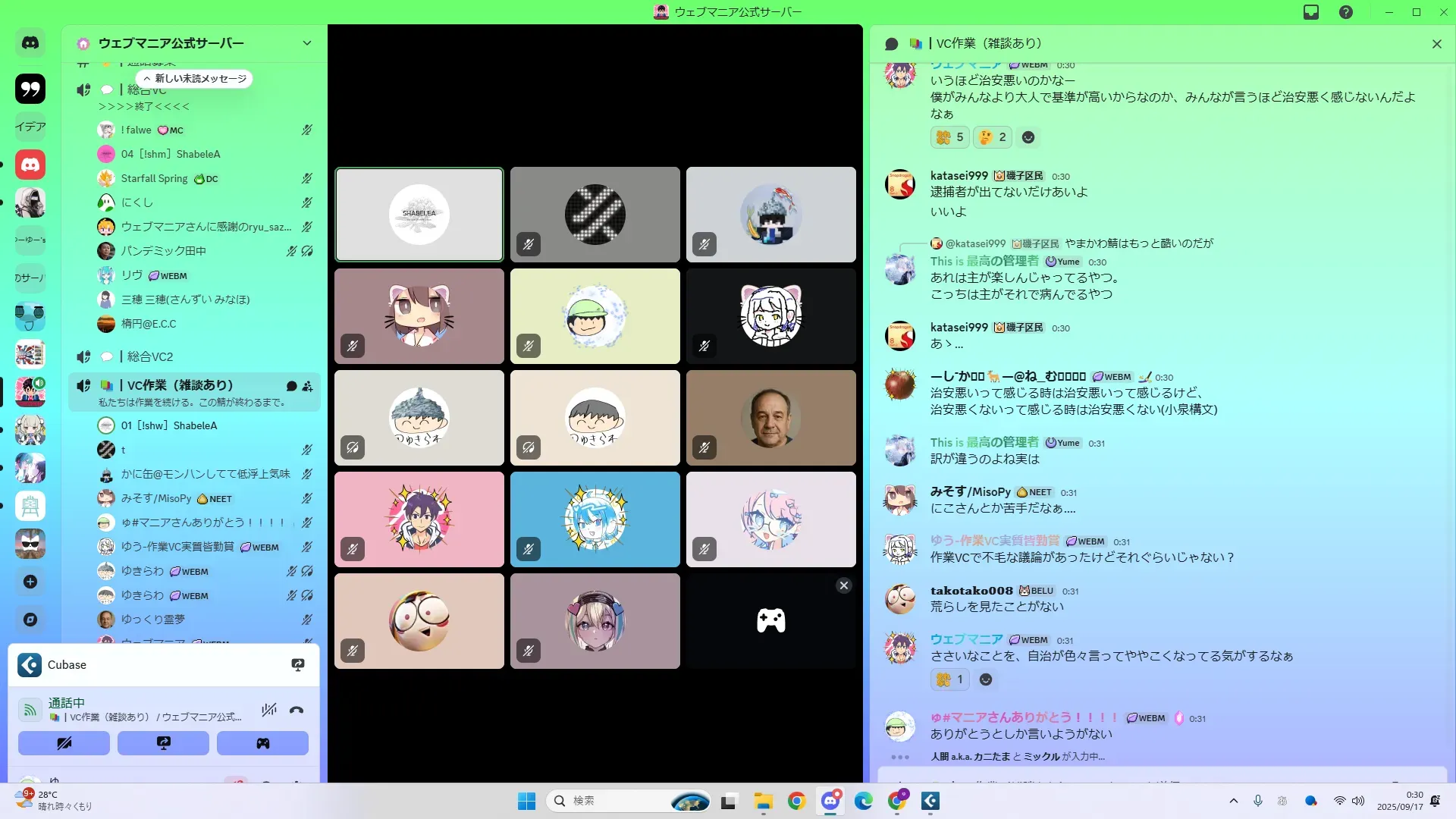
Task: Open the server name dropdown menu
Action: 307,43
